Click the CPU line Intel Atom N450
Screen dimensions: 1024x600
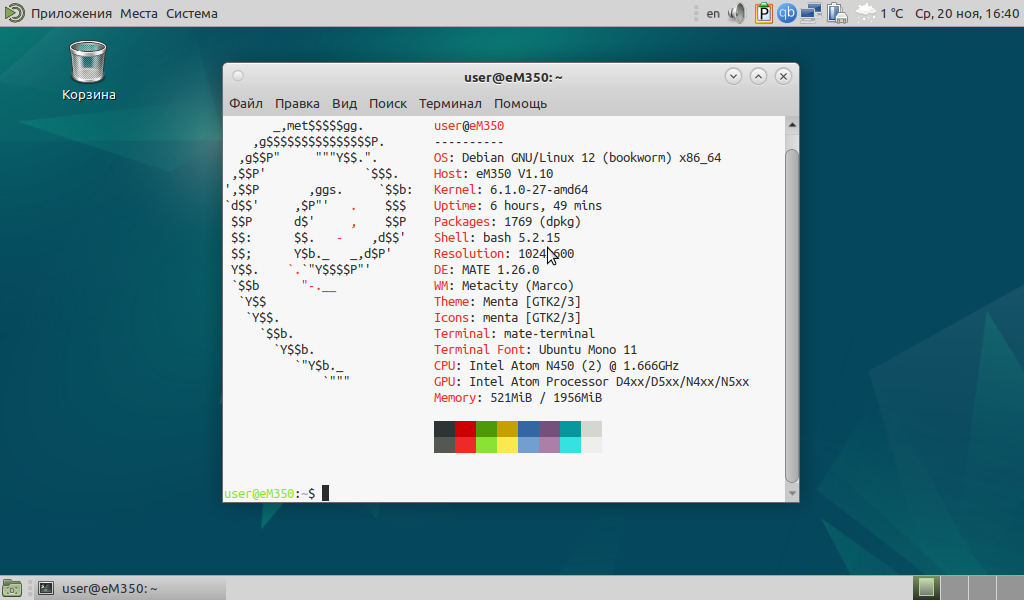[556, 366]
